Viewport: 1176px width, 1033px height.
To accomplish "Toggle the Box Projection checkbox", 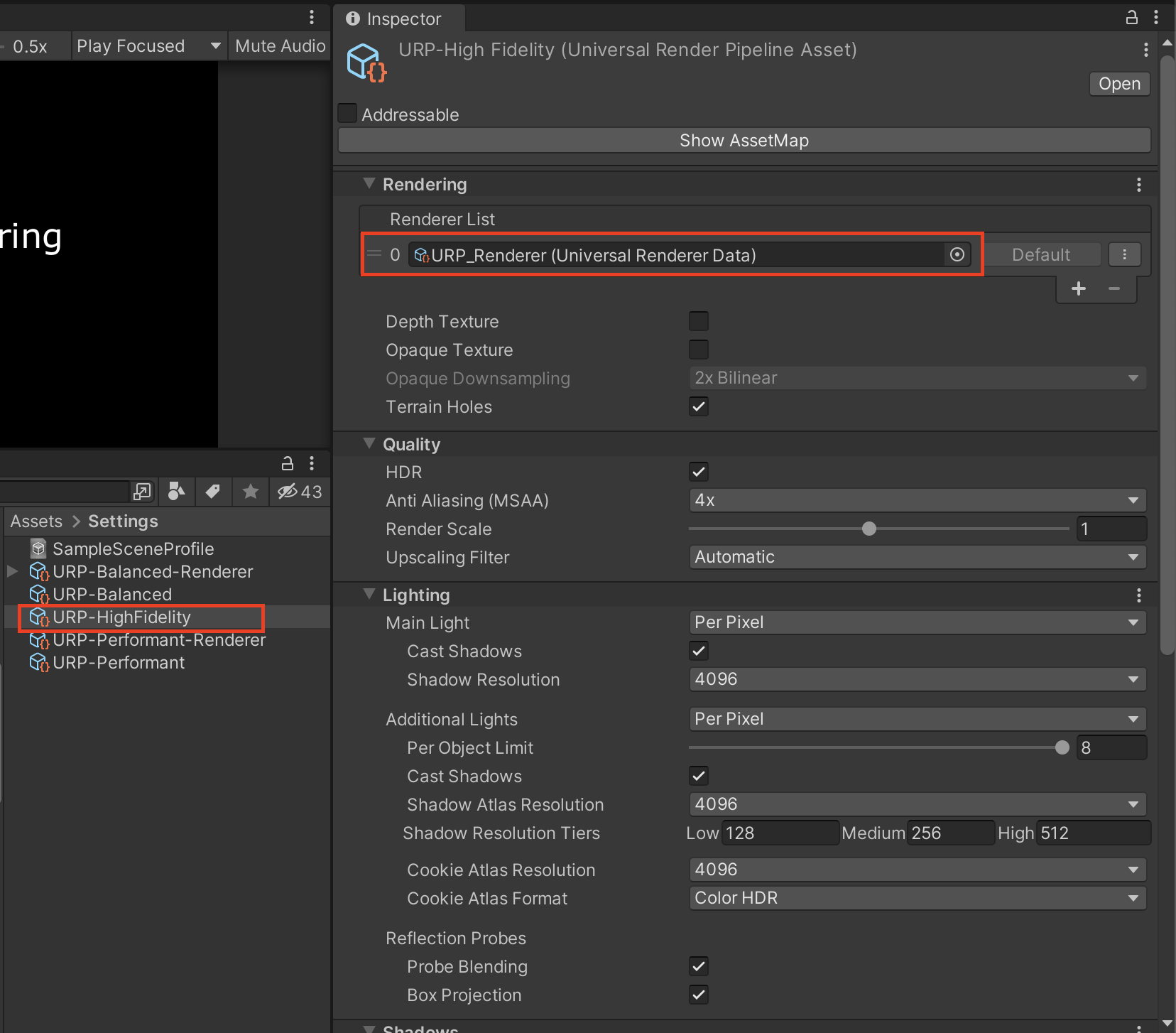I will (699, 995).
